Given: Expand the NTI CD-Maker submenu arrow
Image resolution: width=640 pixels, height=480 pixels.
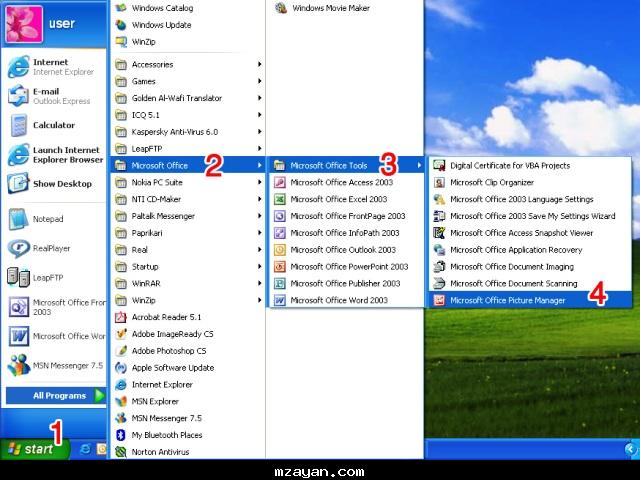Looking at the screenshot, I should coord(260,199).
